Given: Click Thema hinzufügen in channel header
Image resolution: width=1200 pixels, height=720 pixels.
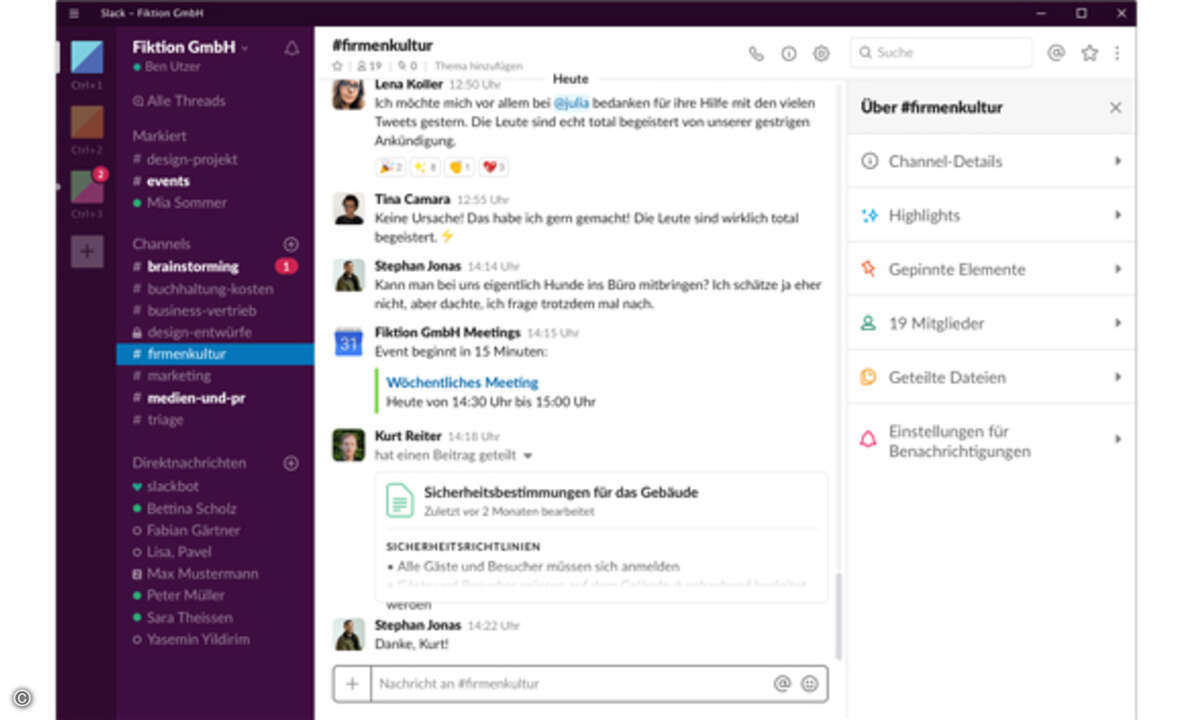Looking at the screenshot, I should click(478, 66).
